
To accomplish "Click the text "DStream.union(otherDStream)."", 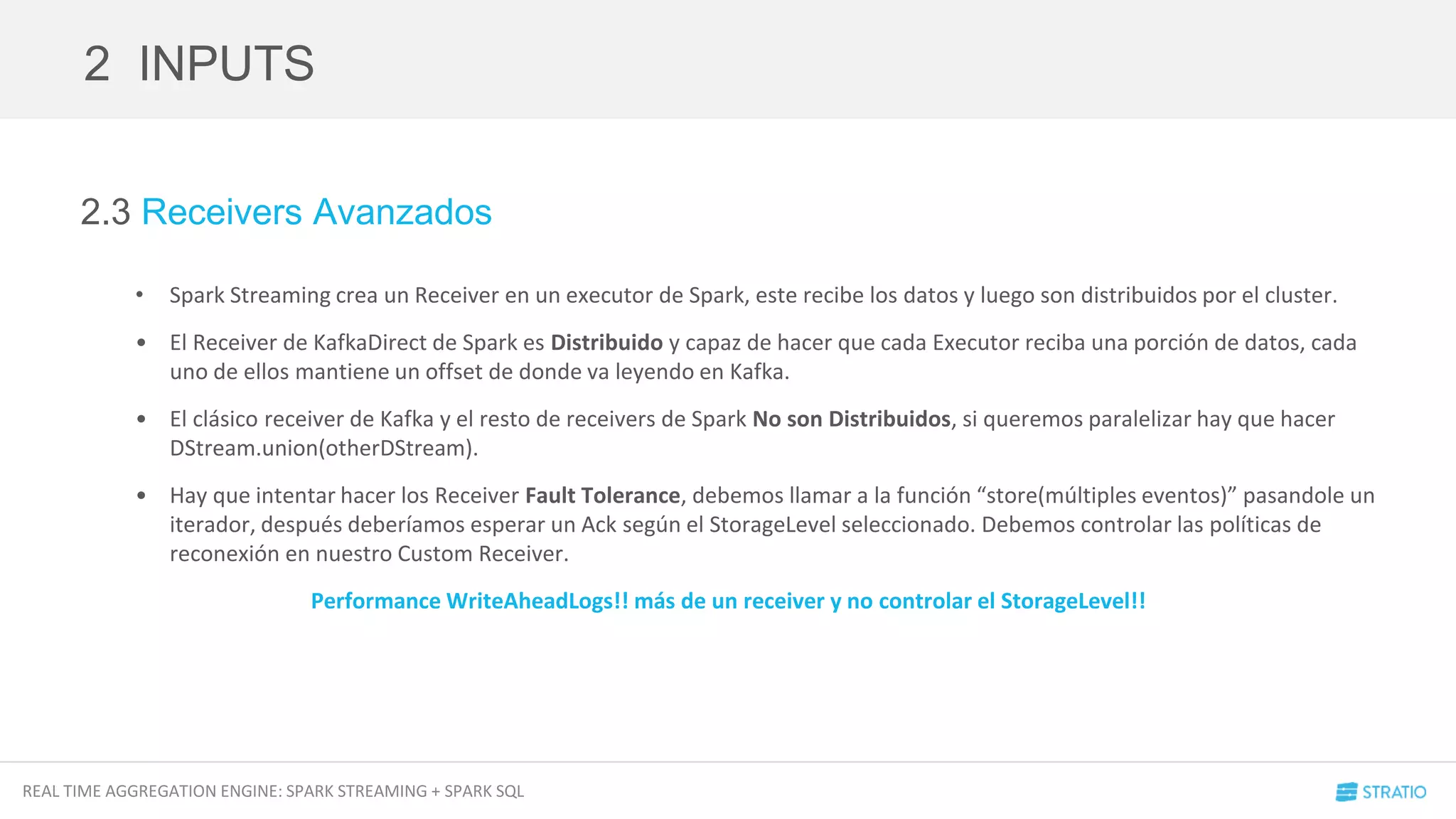I will [323, 448].
